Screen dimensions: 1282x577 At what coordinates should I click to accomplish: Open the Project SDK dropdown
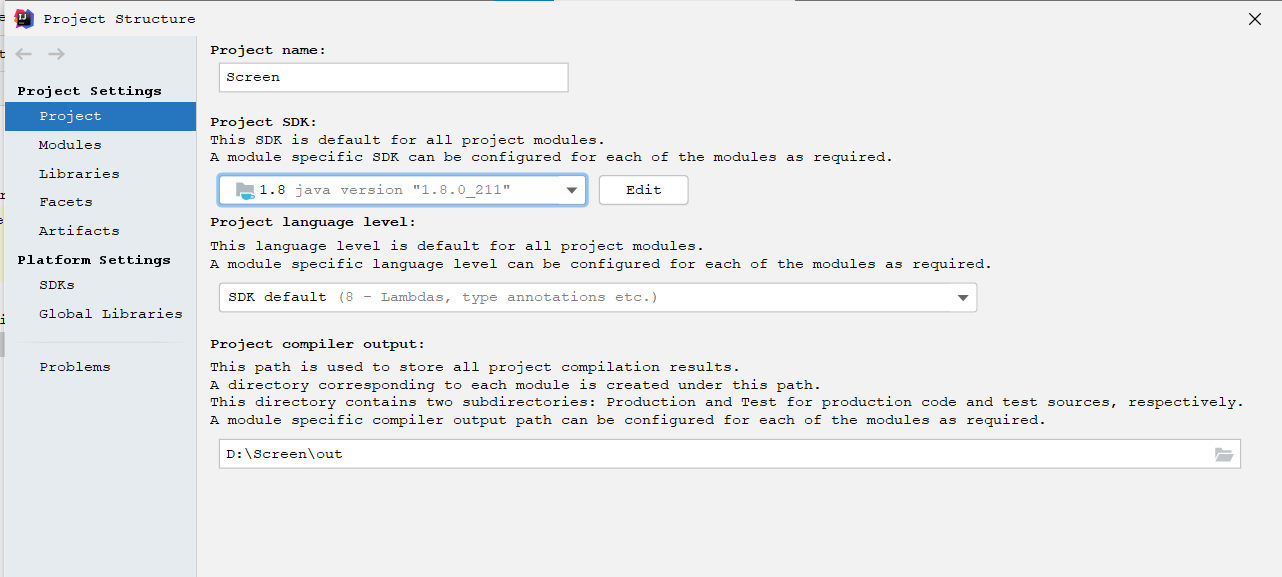[x=572, y=189]
